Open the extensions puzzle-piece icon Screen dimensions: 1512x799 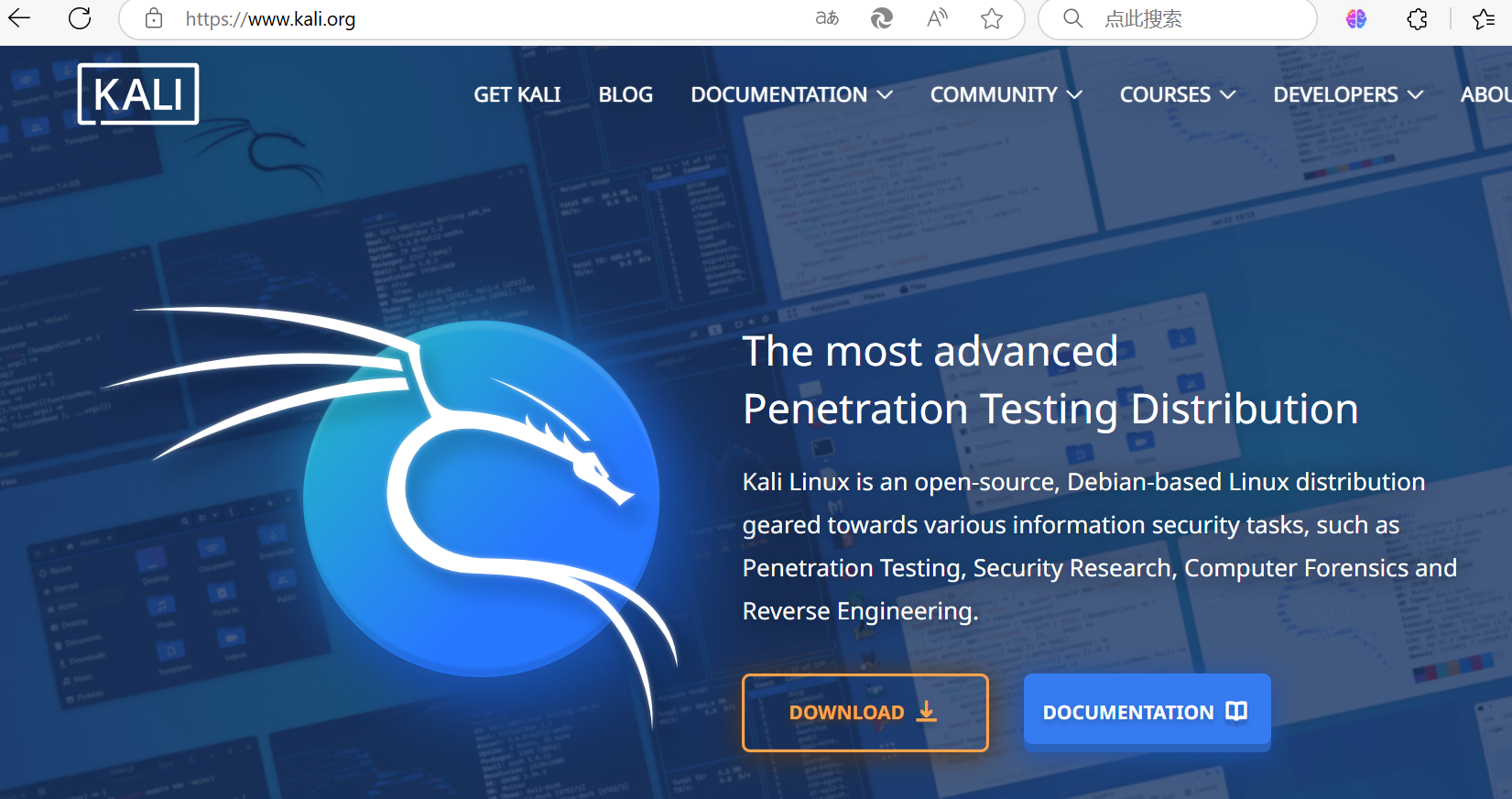1417,18
